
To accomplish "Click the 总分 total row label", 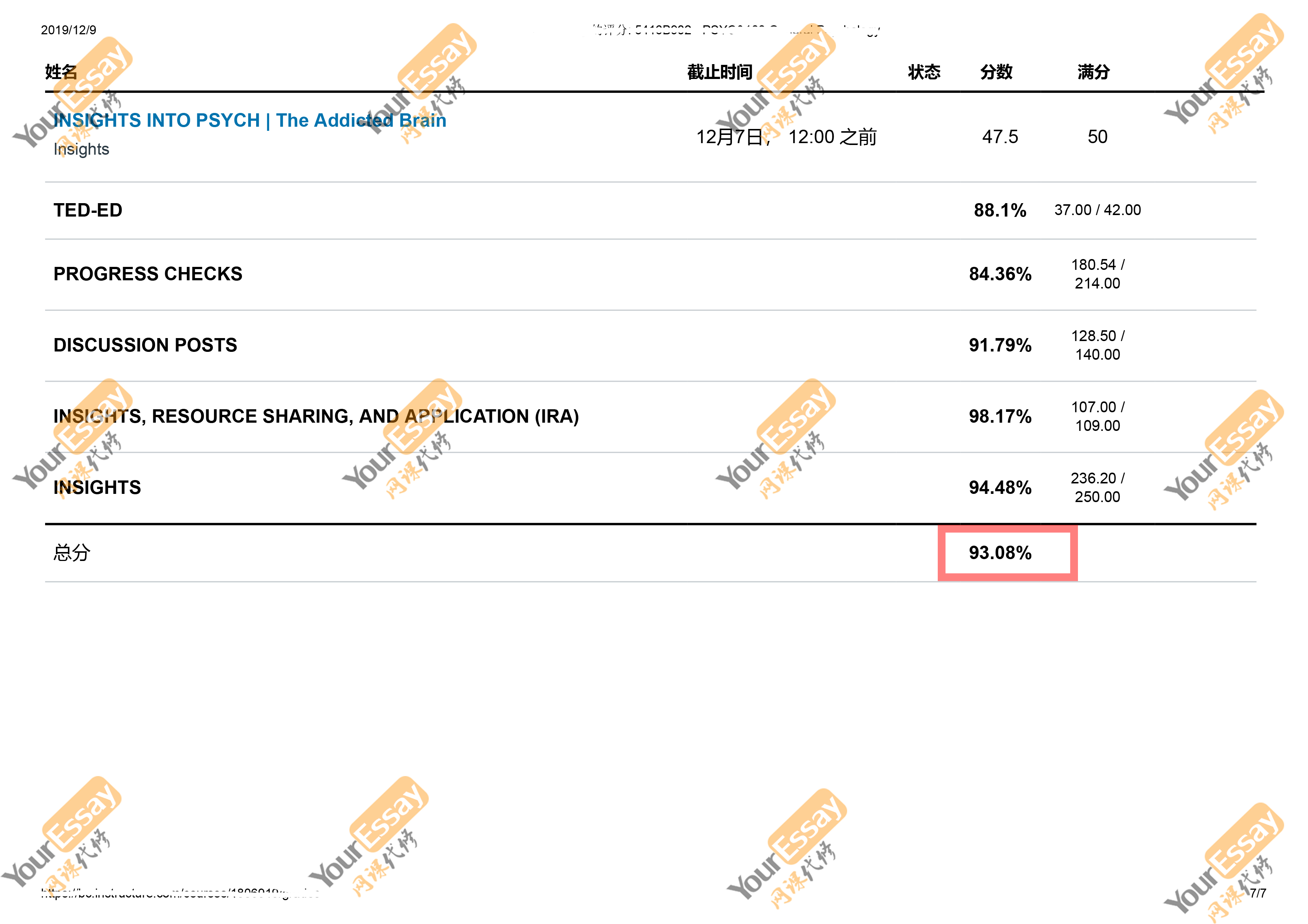I will (72, 553).
